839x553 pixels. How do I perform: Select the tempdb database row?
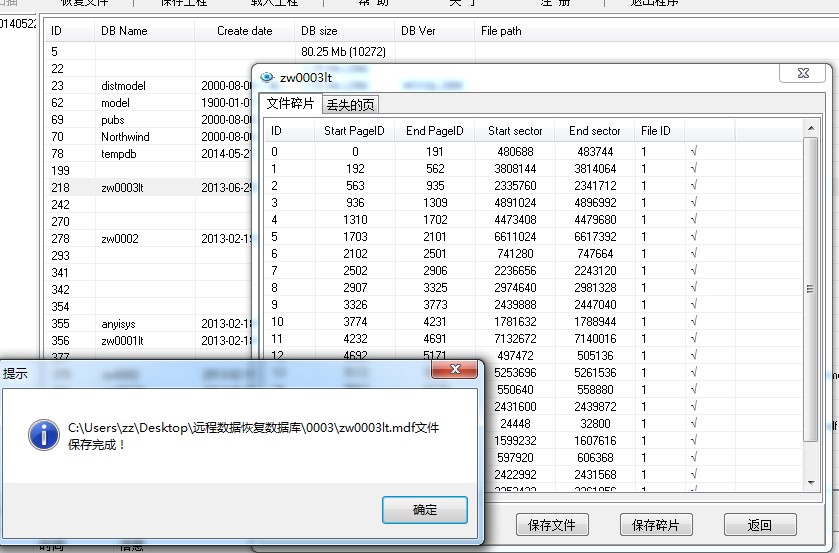(149, 154)
